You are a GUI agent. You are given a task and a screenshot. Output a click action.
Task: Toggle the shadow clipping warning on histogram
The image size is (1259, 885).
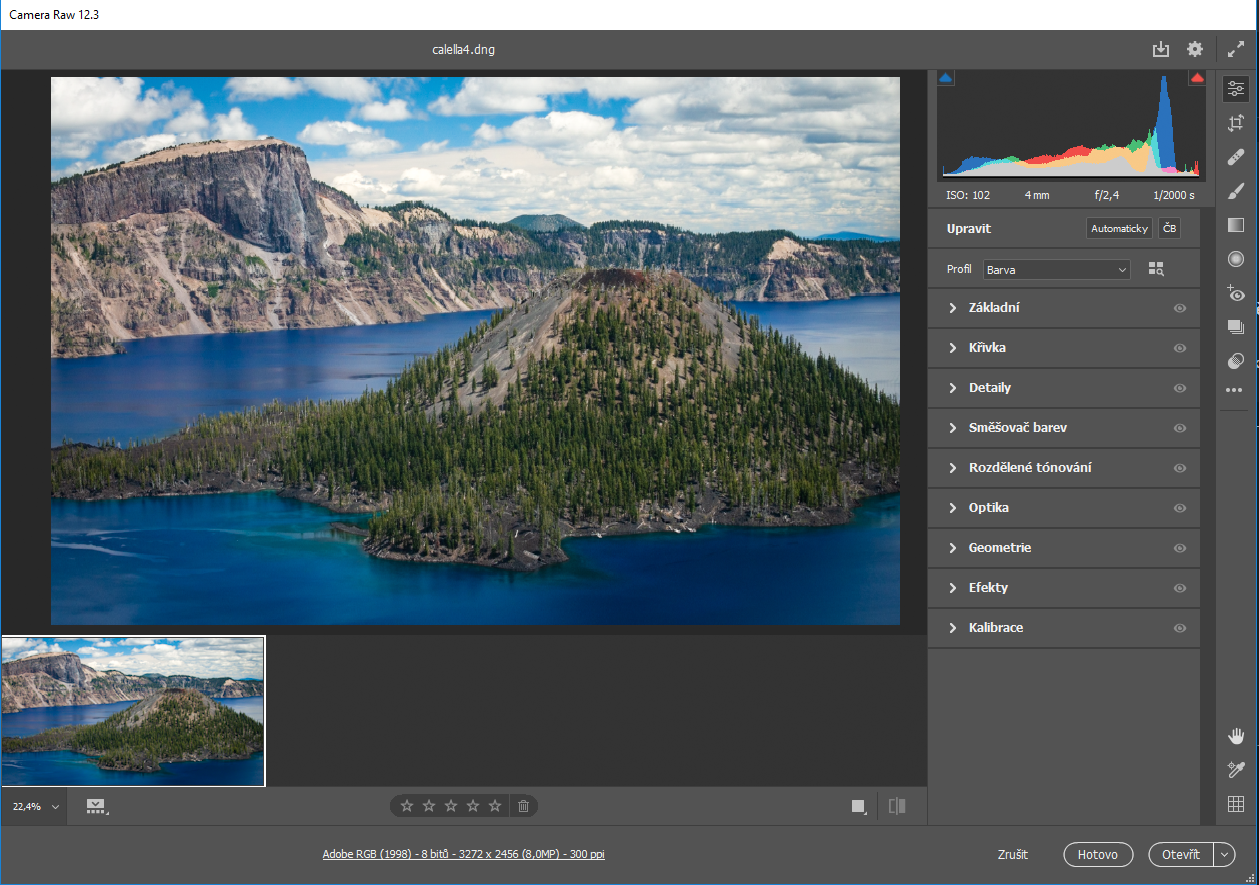pyautogui.click(x=945, y=76)
